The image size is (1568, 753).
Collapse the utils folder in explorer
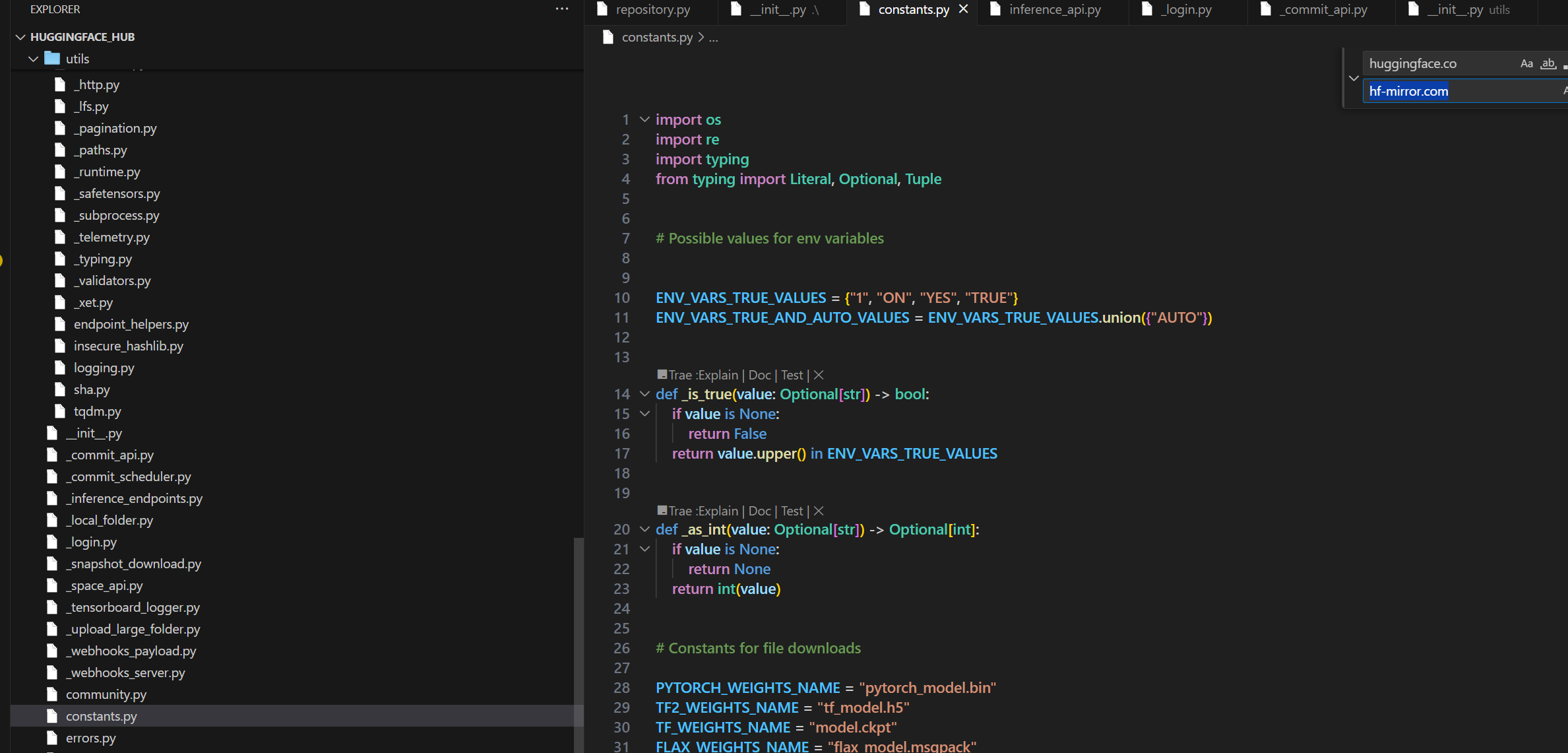[x=34, y=59]
